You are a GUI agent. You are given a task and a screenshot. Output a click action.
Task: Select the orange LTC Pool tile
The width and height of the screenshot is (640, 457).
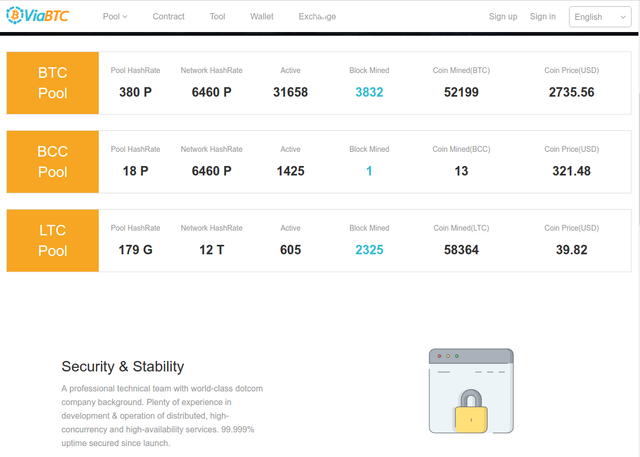(x=53, y=240)
